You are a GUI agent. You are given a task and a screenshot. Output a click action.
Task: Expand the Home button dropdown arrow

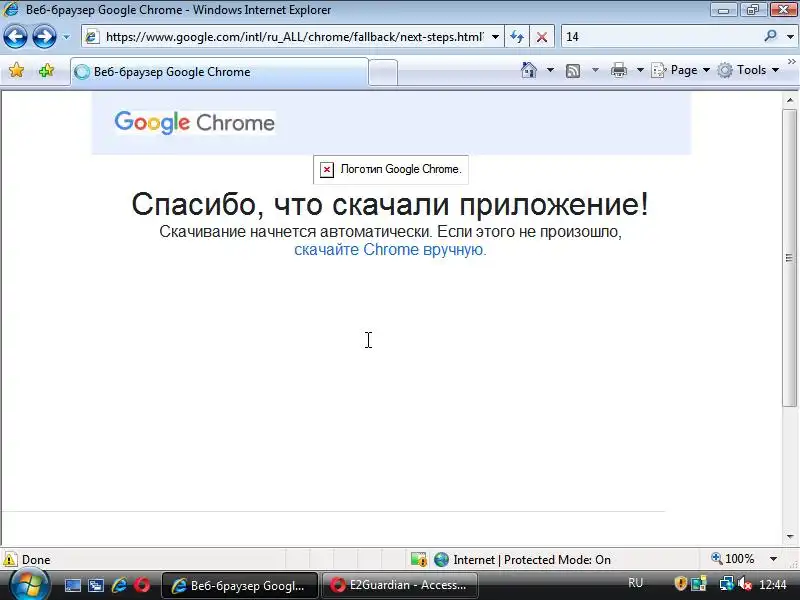click(x=550, y=70)
